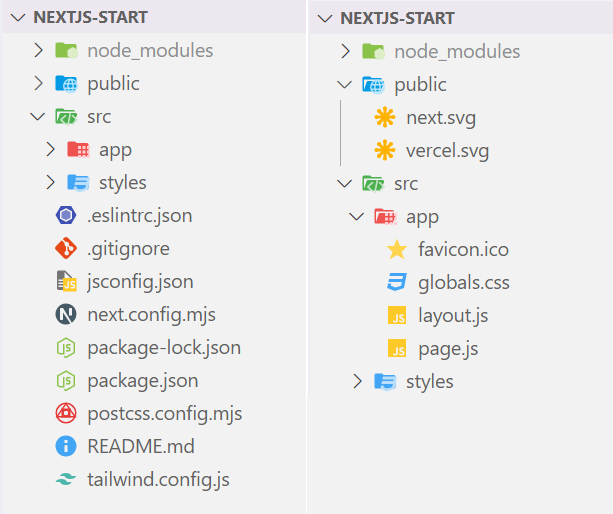This screenshot has height=514, width=613.
Task: Collapse the app folder in right panel
Action: [x=357, y=216]
